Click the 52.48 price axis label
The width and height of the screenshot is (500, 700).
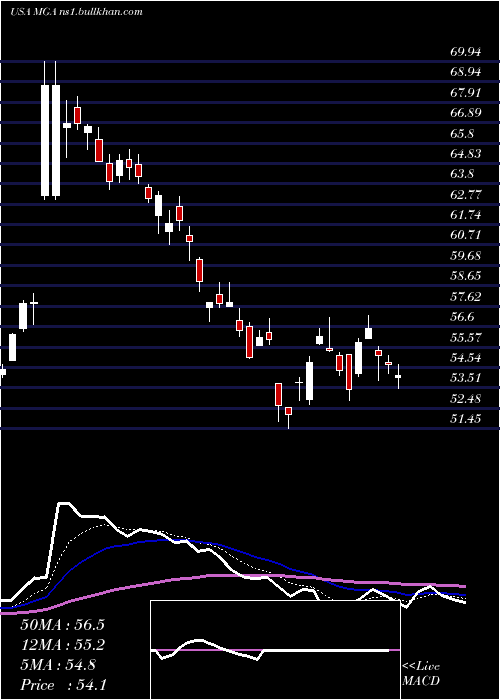tap(466, 399)
